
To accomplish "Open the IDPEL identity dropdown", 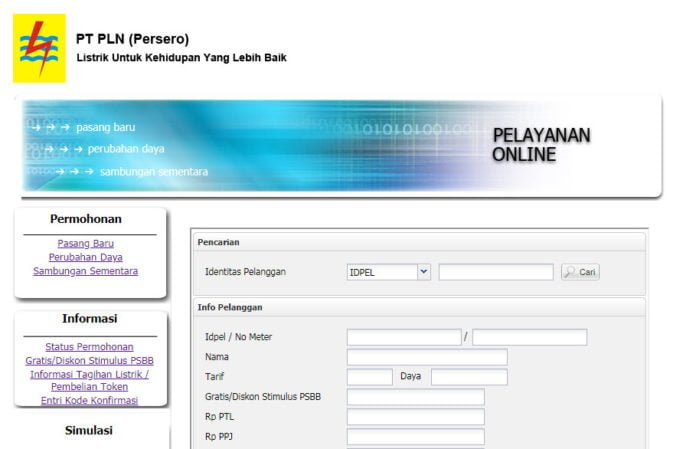I will [x=389, y=272].
